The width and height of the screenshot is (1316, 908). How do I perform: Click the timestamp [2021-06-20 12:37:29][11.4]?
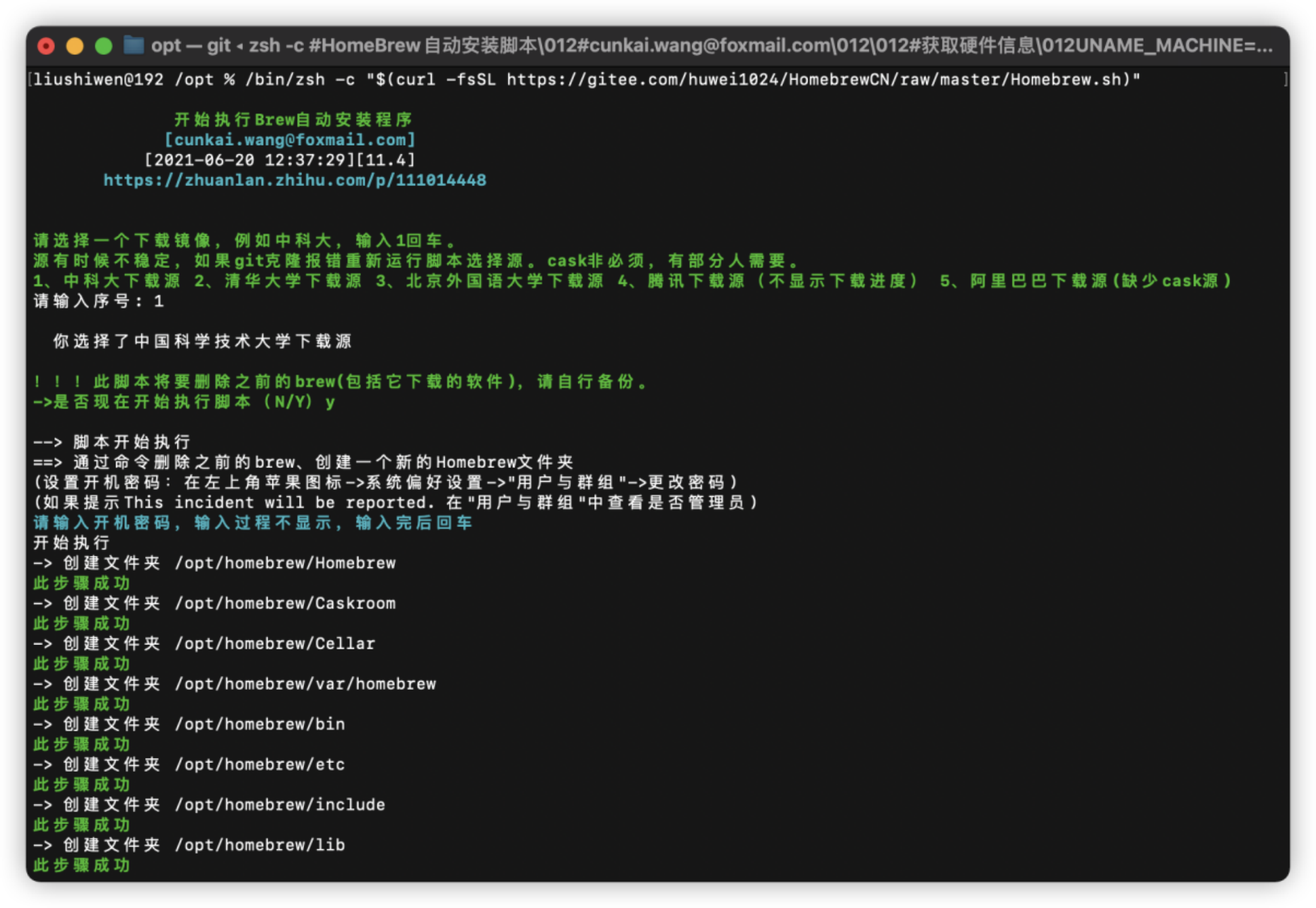[x=279, y=160]
